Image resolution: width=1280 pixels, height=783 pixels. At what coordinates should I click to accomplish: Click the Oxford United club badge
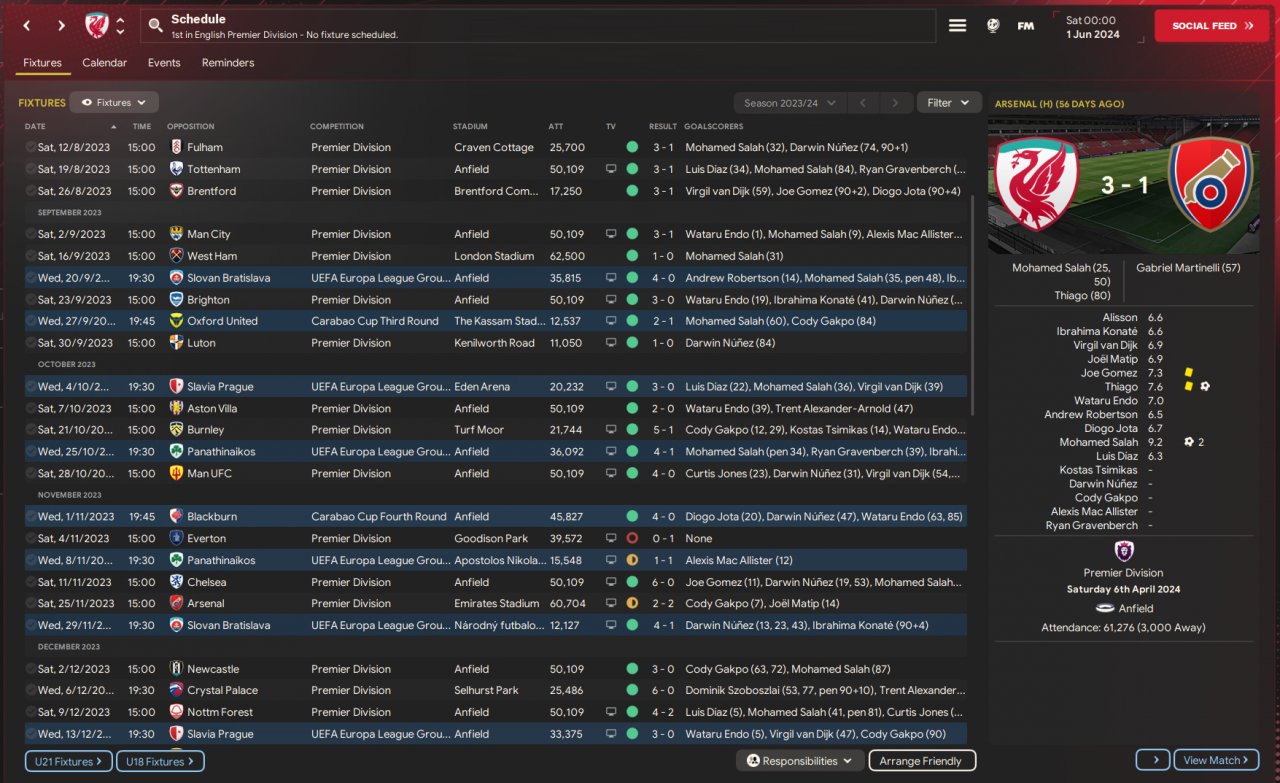(x=176, y=321)
